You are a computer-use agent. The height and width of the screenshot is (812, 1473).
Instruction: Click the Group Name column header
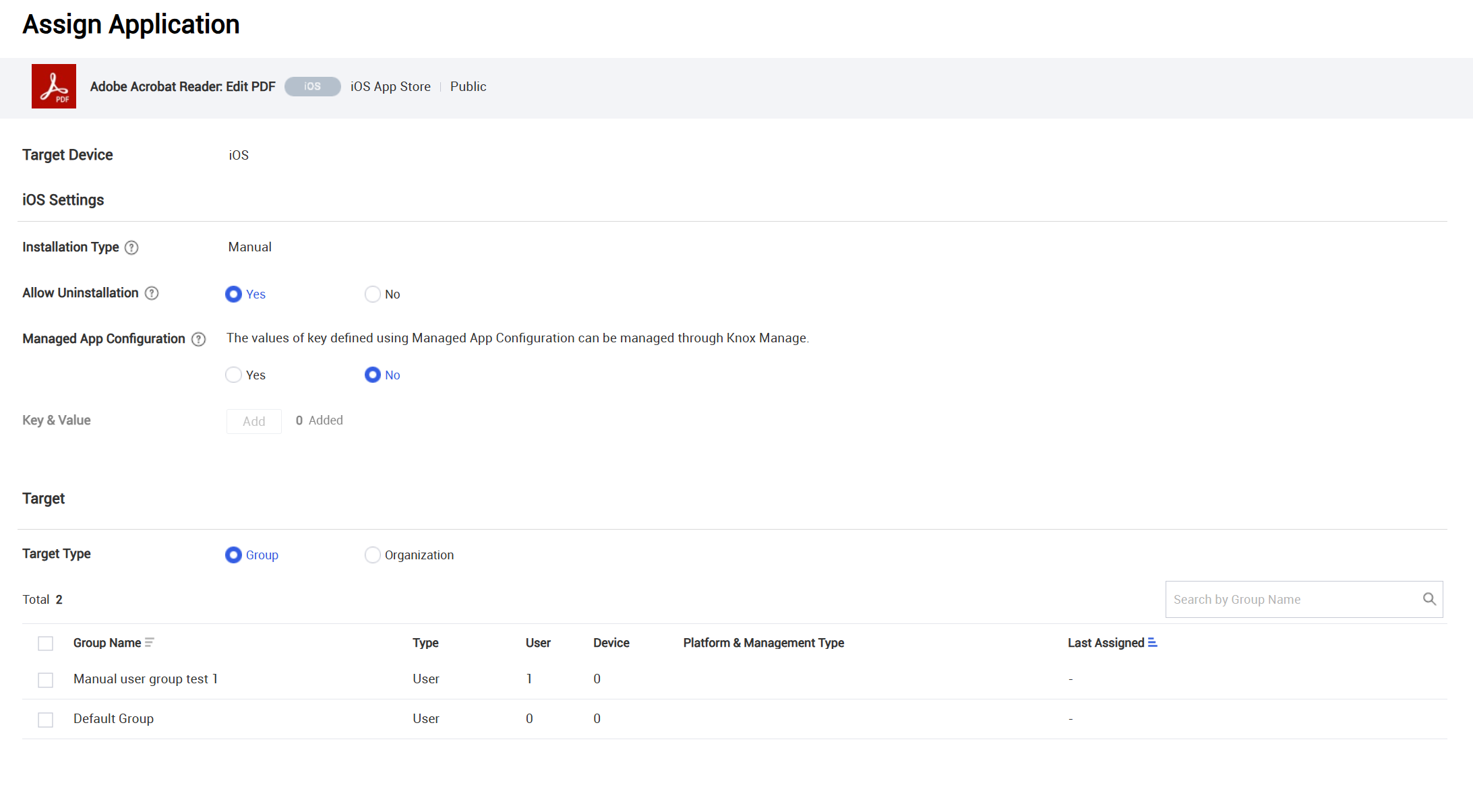107,643
